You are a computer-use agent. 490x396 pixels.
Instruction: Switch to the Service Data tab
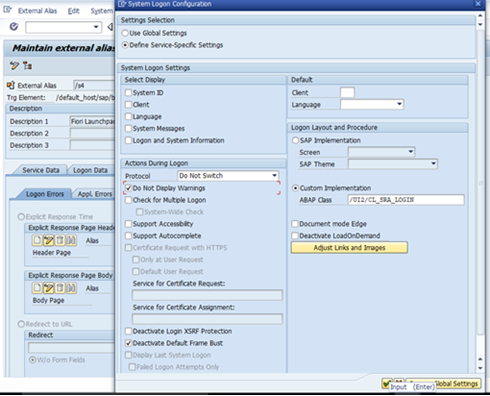coord(41,170)
